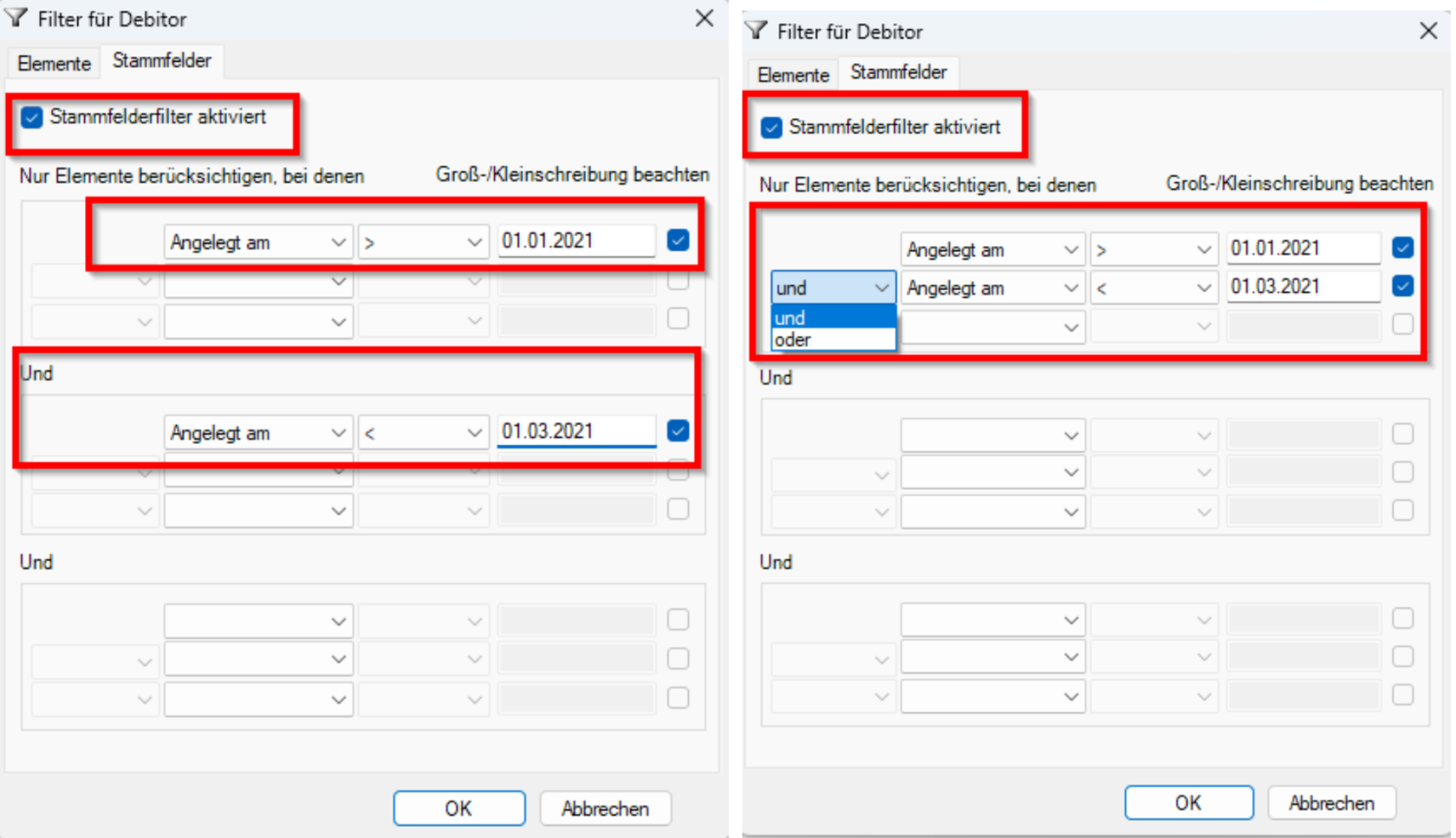Viewport: 1456px width, 838px height.
Task: Toggle Stammfelderfilter aktiviert checkbox in left dialog
Action: pyautogui.click(x=32, y=117)
